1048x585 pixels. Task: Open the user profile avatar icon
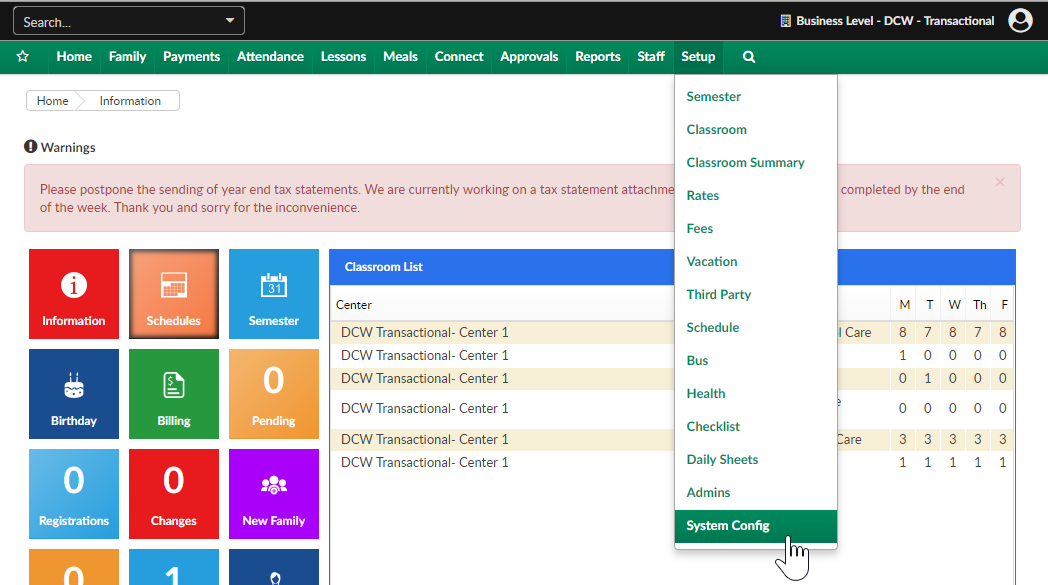pos(1020,21)
